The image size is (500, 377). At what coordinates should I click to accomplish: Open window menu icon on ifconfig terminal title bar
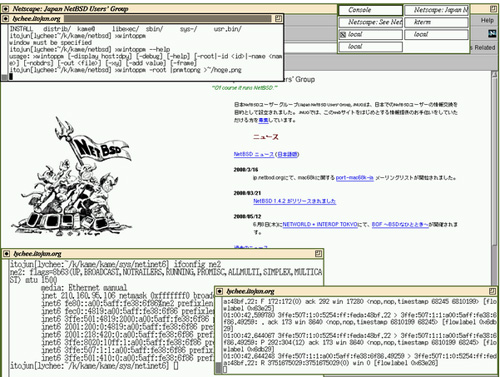tap(6, 254)
